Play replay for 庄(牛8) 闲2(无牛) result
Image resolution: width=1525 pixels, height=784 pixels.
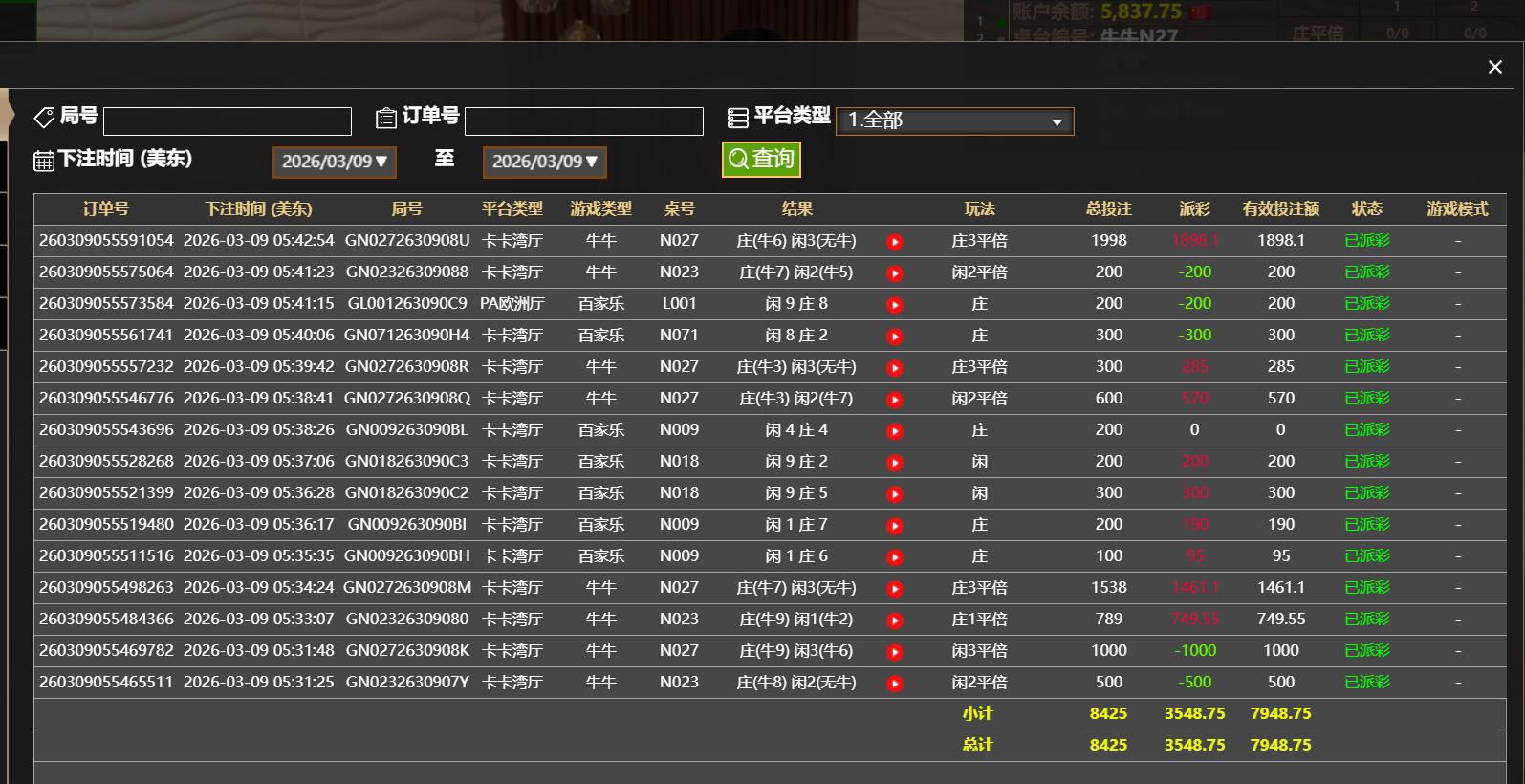click(x=895, y=684)
